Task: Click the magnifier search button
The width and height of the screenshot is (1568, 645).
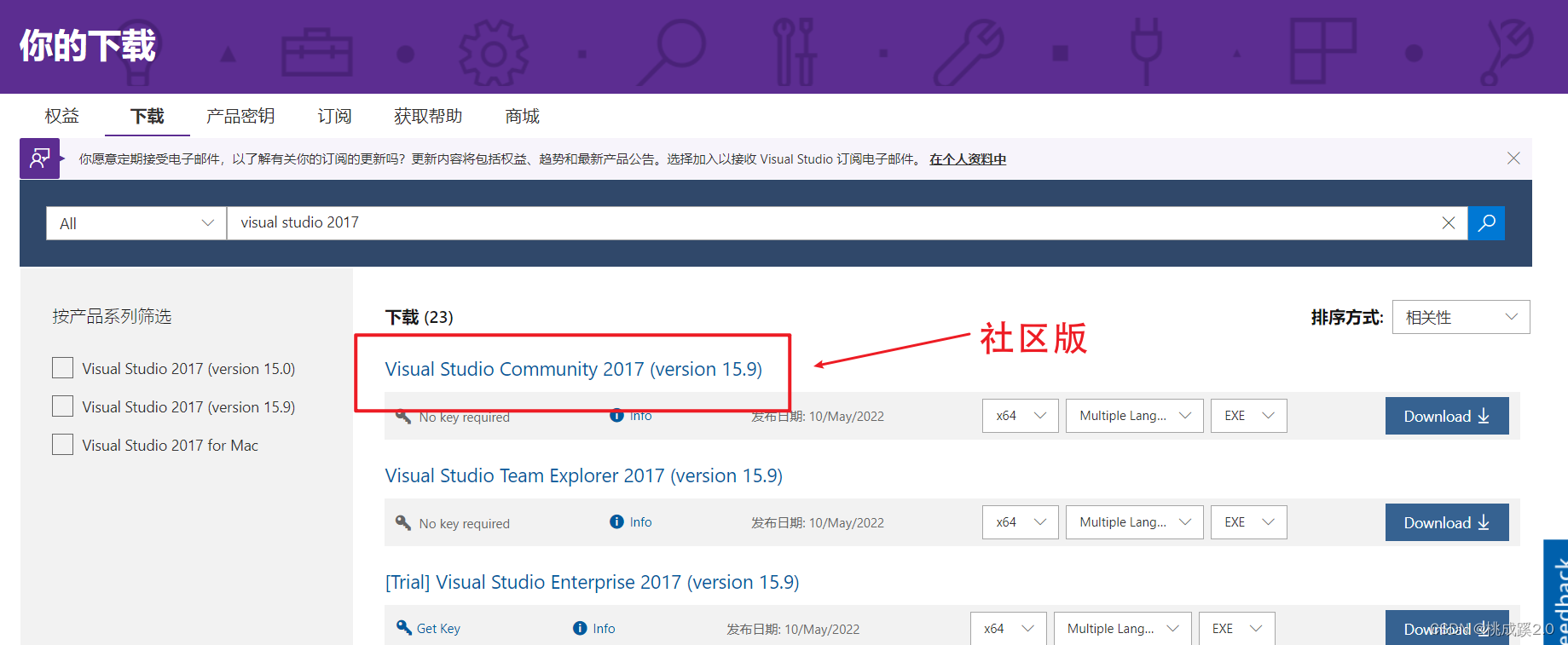Action: (x=1486, y=223)
